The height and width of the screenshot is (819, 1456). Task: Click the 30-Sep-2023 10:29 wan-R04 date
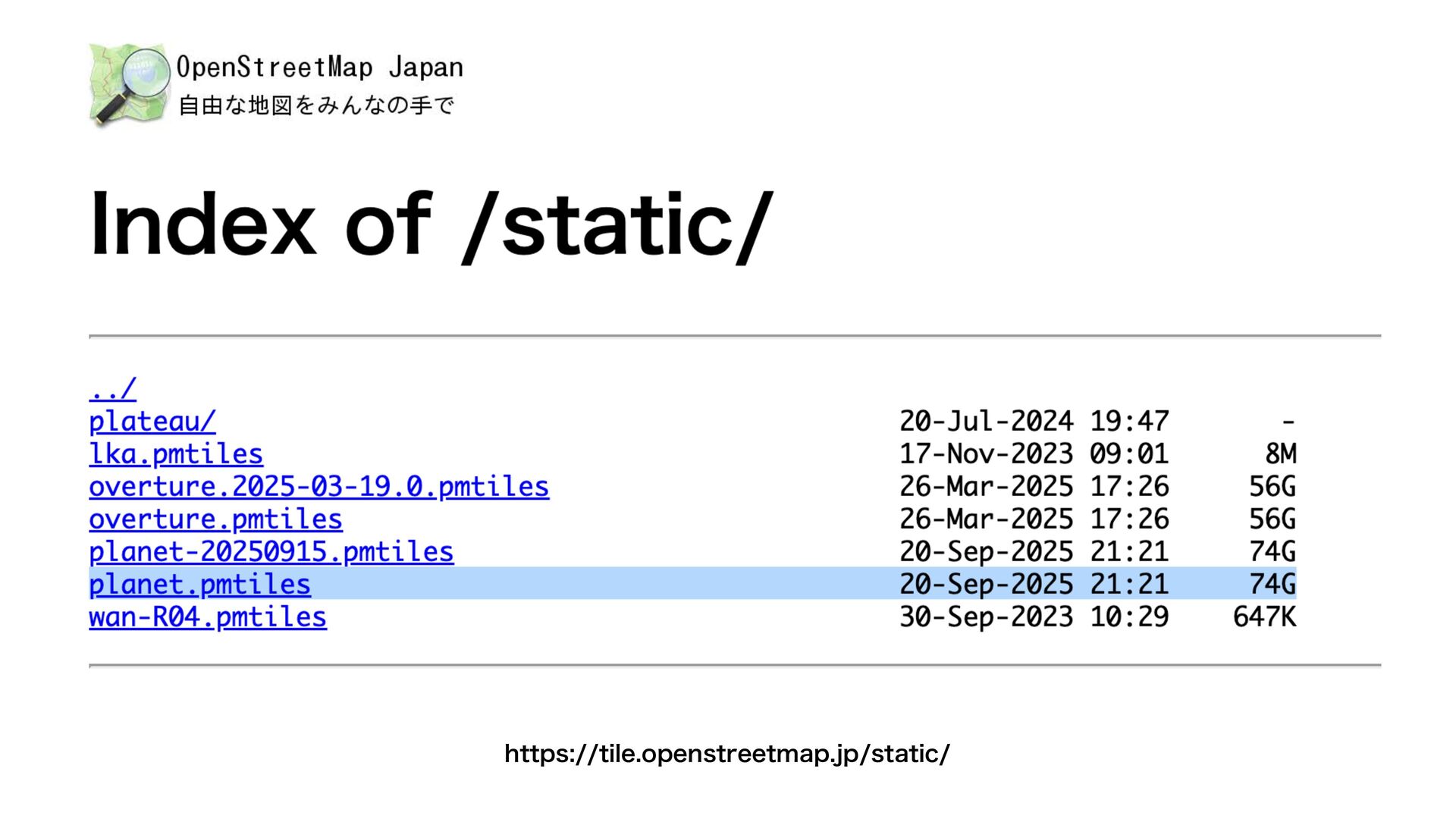[1034, 617]
